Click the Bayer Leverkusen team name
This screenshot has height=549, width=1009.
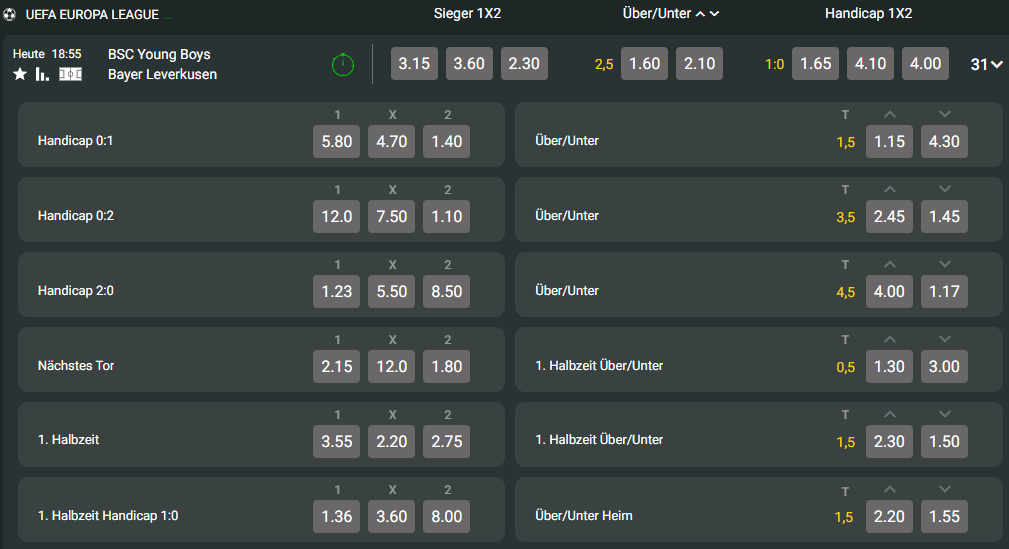tap(162, 74)
